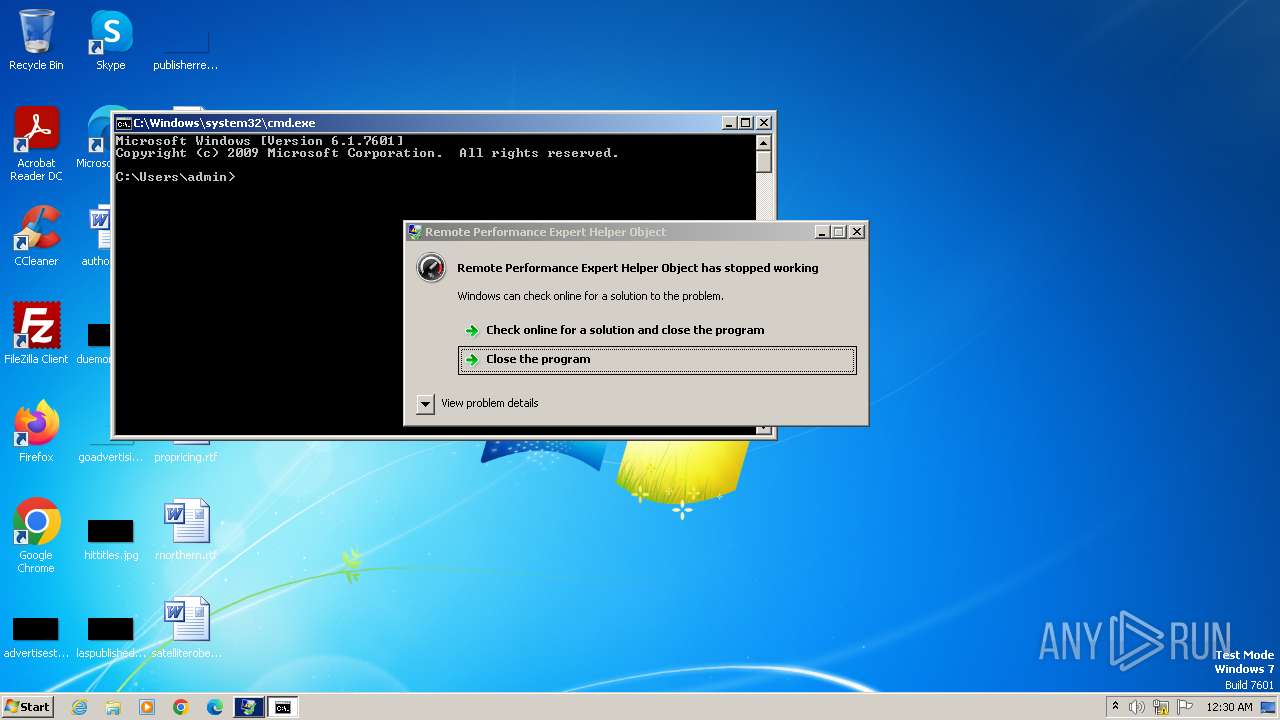Open Chrome from the taskbar
The image size is (1280, 720).
181,707
